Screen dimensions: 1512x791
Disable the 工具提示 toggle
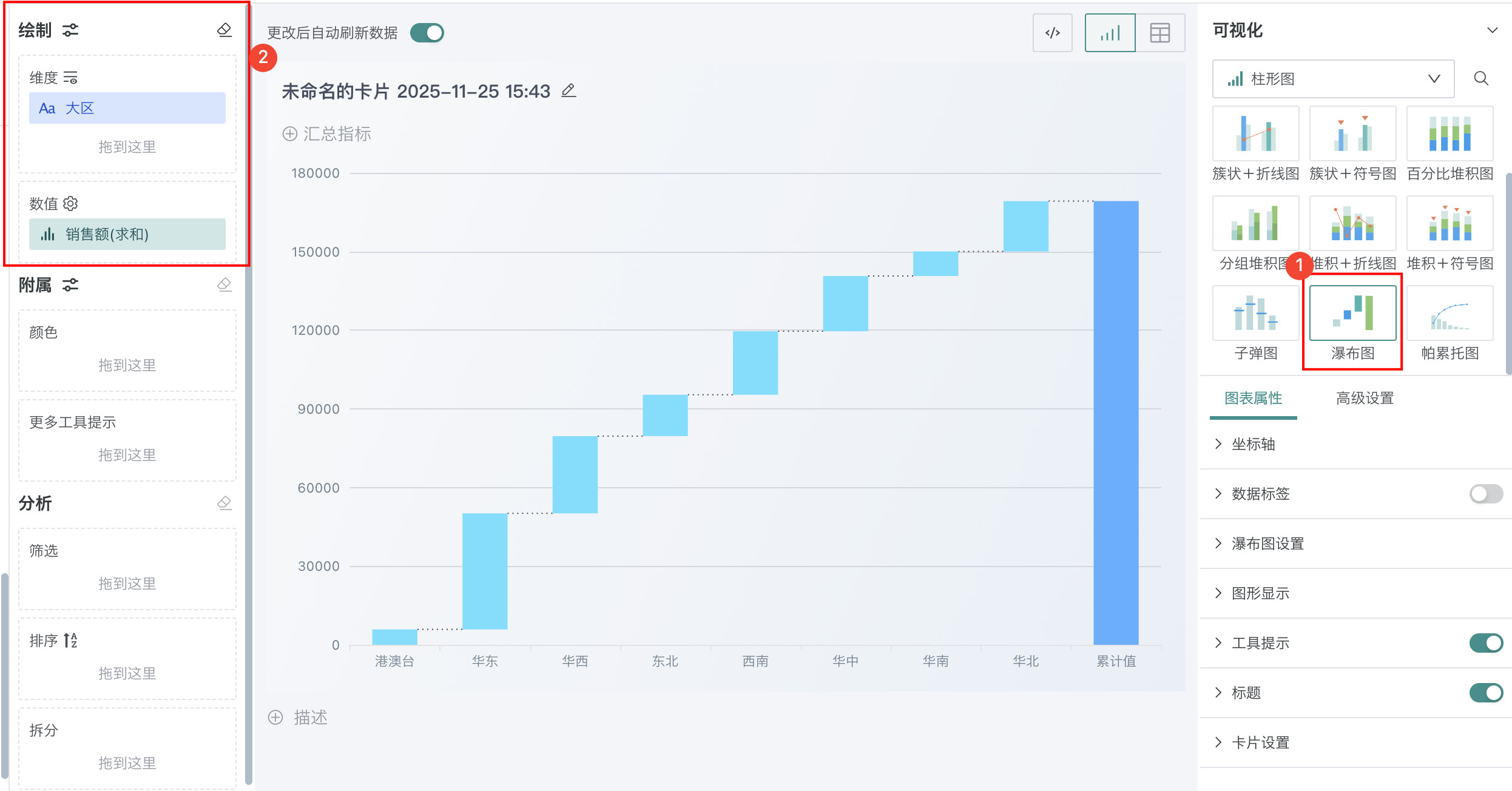(x=1485, y=643)
